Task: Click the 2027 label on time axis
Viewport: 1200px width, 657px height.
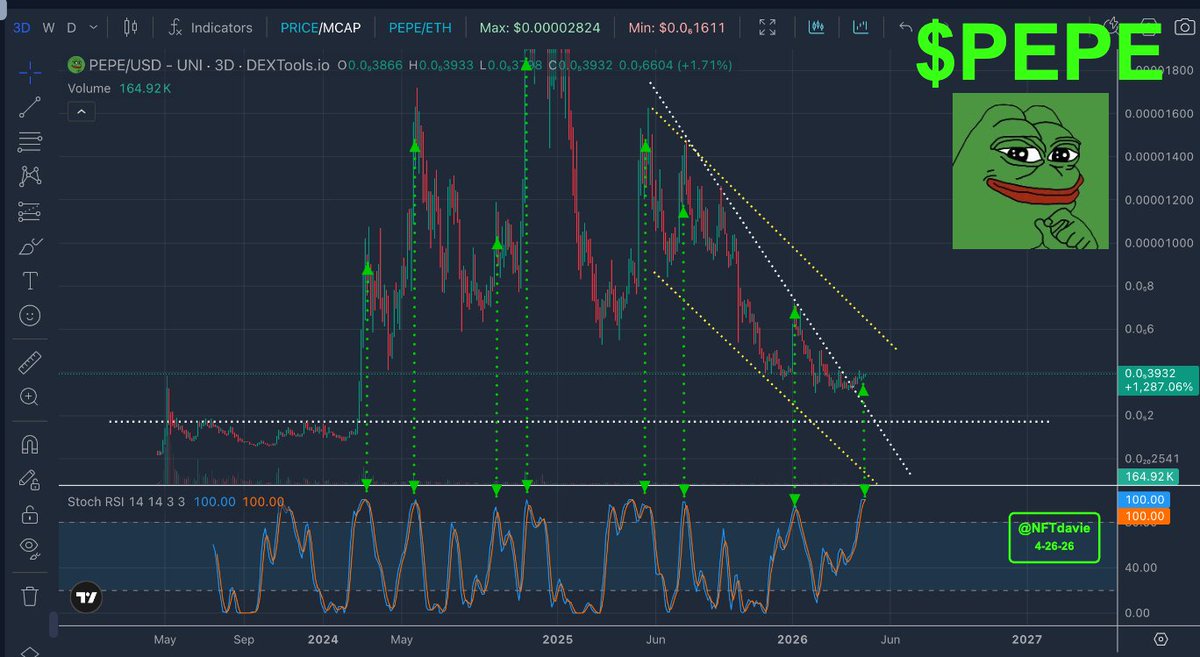Action: [x=1027, y=638]
